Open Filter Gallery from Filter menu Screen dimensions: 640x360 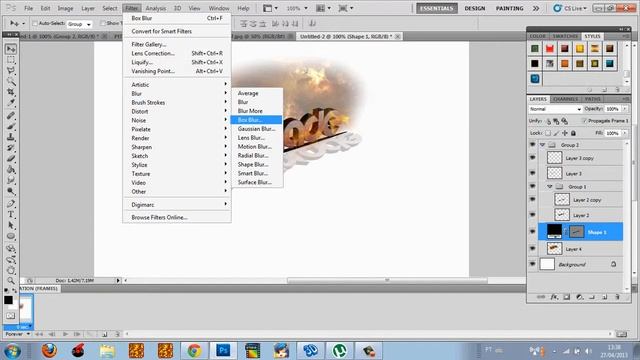pos(177,44)
